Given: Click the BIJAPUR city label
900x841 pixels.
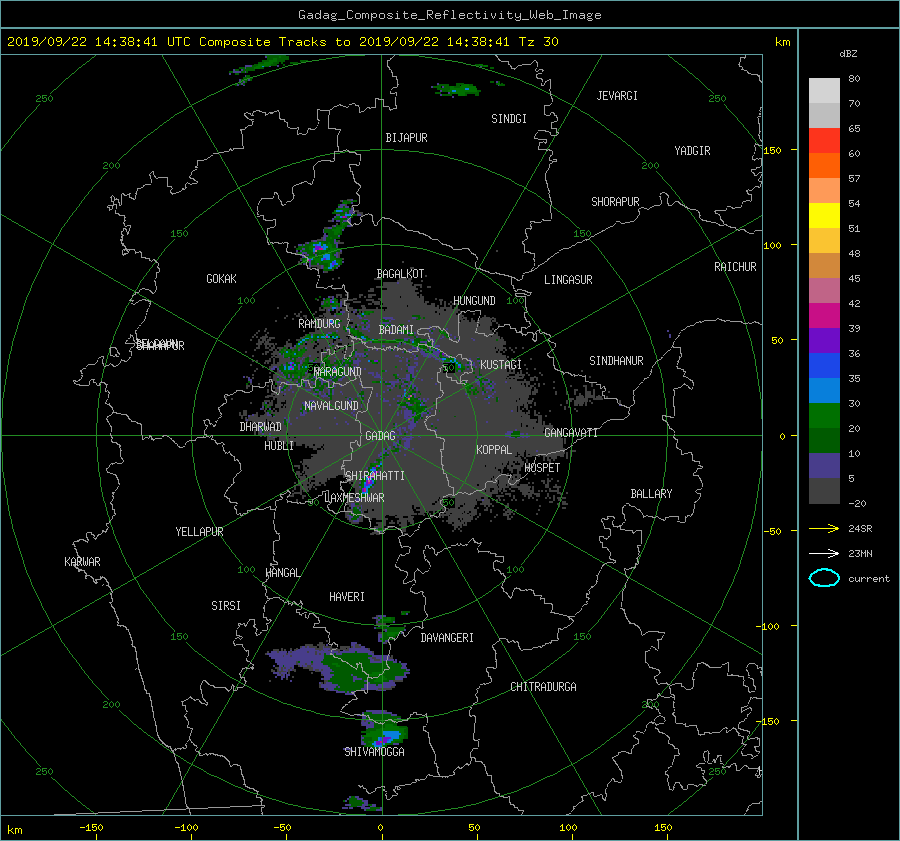Looking at the screenshot, I should click(x=406, y=138).
